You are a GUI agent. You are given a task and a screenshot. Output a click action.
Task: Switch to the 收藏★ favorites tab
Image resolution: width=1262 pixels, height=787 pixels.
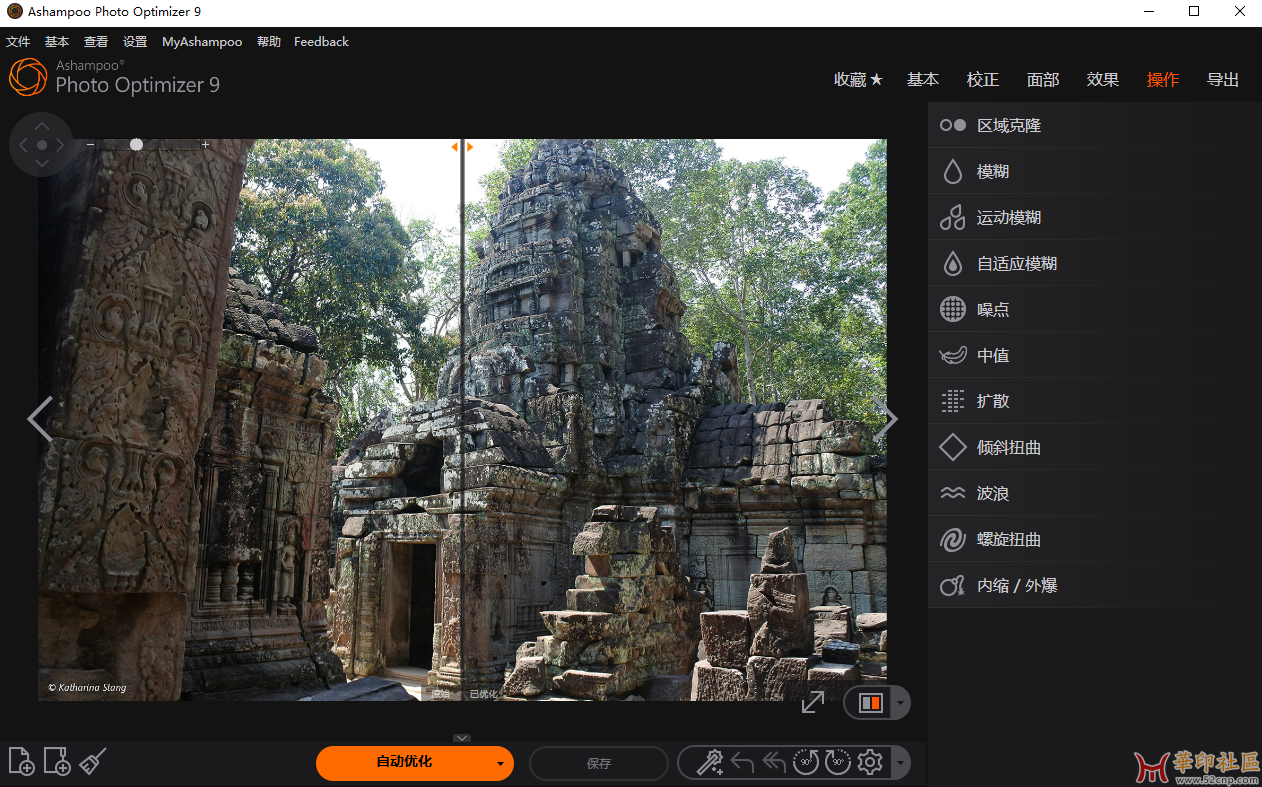858,80
